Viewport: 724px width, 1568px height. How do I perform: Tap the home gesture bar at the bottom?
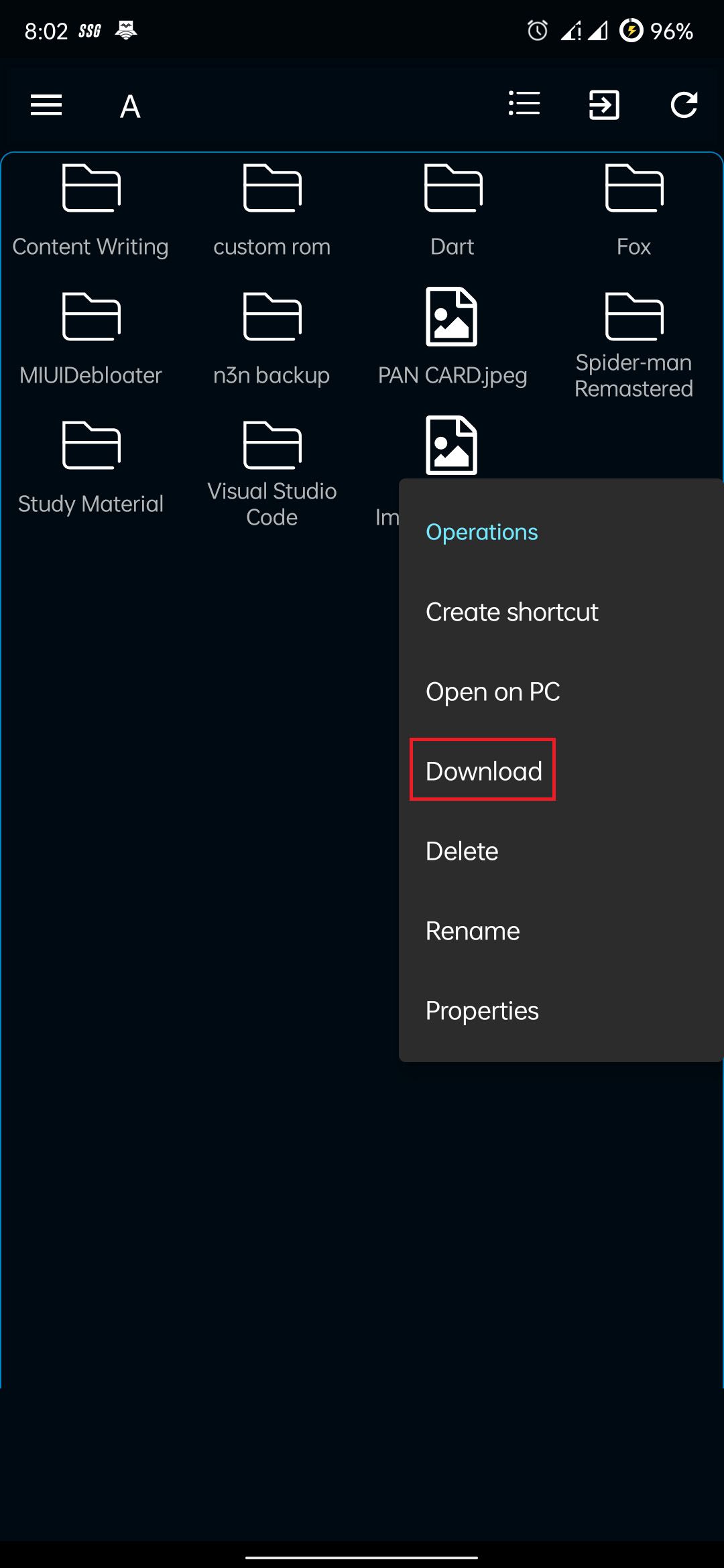pyautogui.click(x=362, y=1557)
